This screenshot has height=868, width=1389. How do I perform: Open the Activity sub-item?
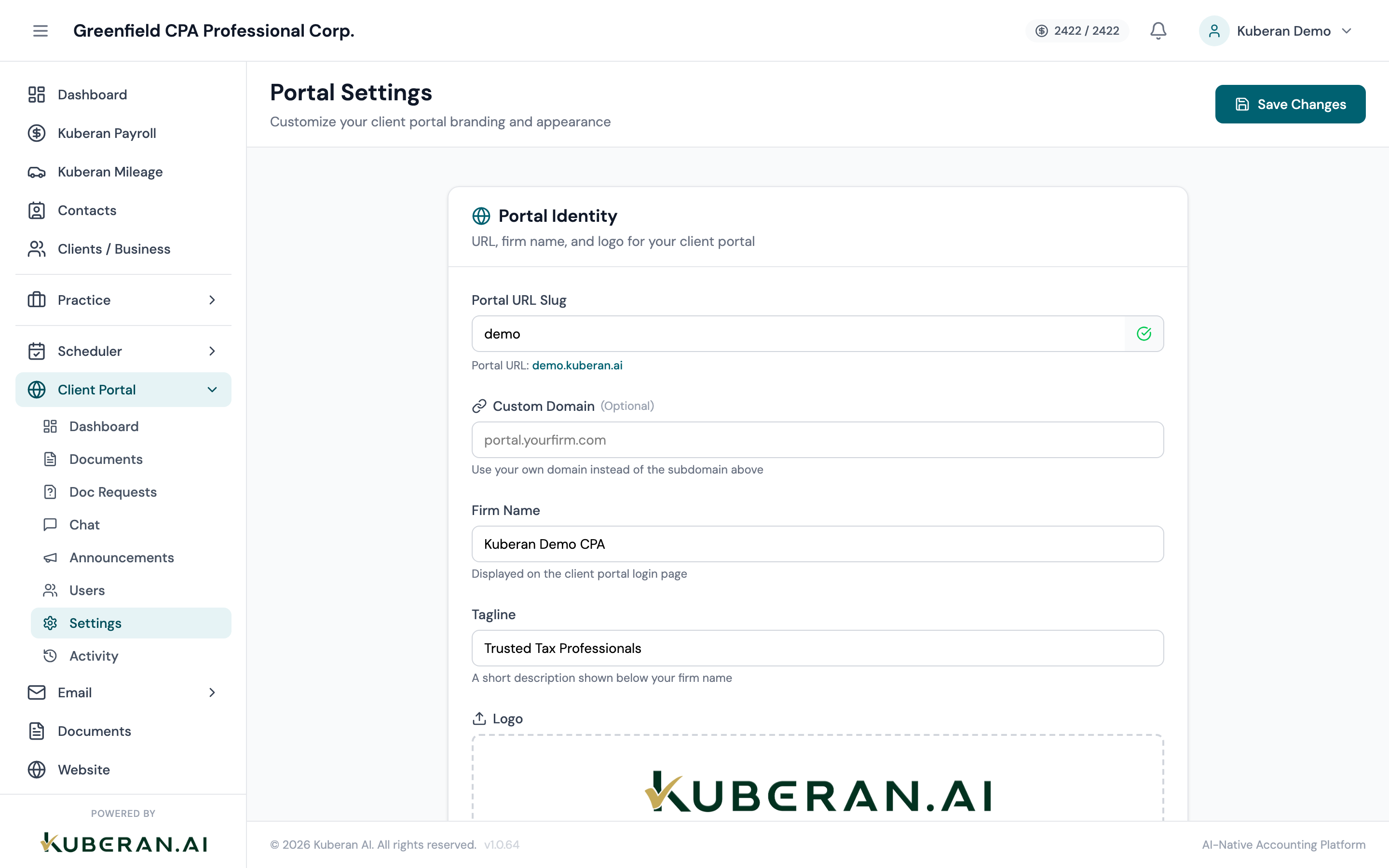point(131,656)
